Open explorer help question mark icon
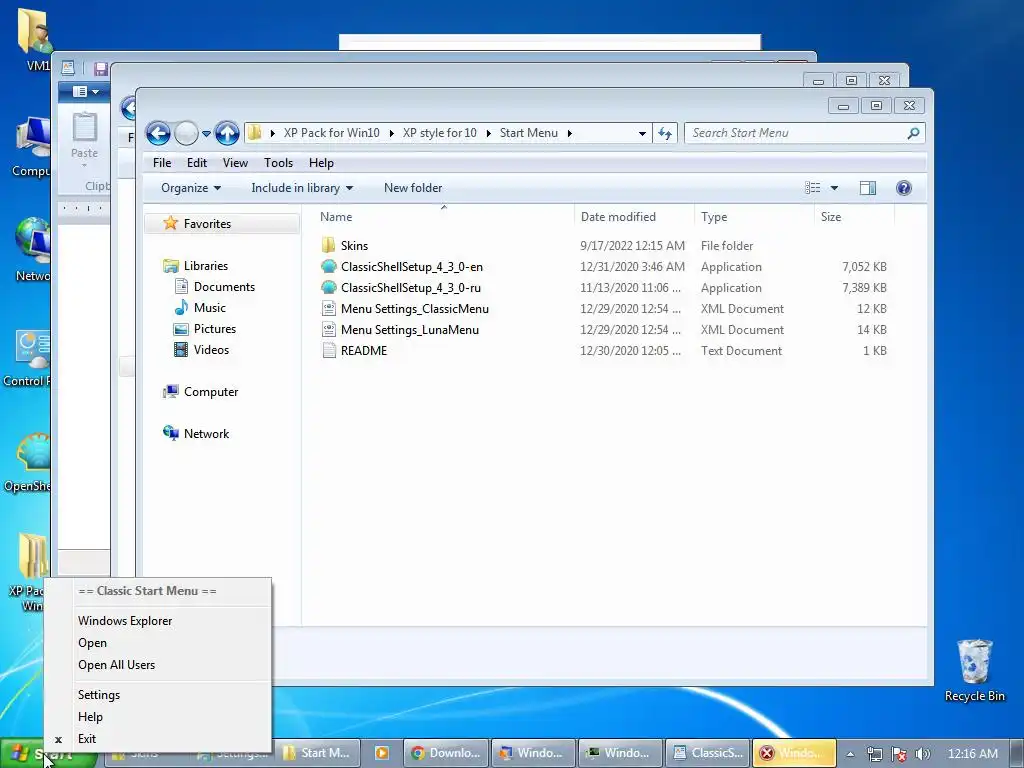This screenshot has height=768, width=1024. point(904,188)
